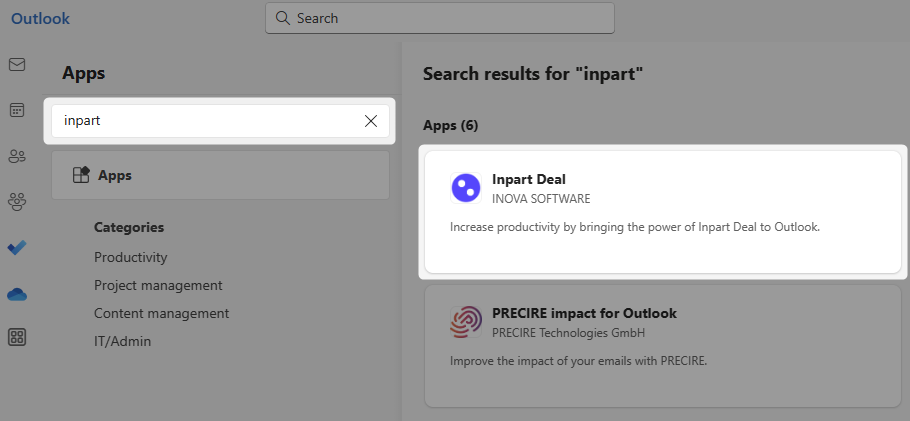Filter by Project management category
This screenshot has height=421, width=910.
point(158,285)
